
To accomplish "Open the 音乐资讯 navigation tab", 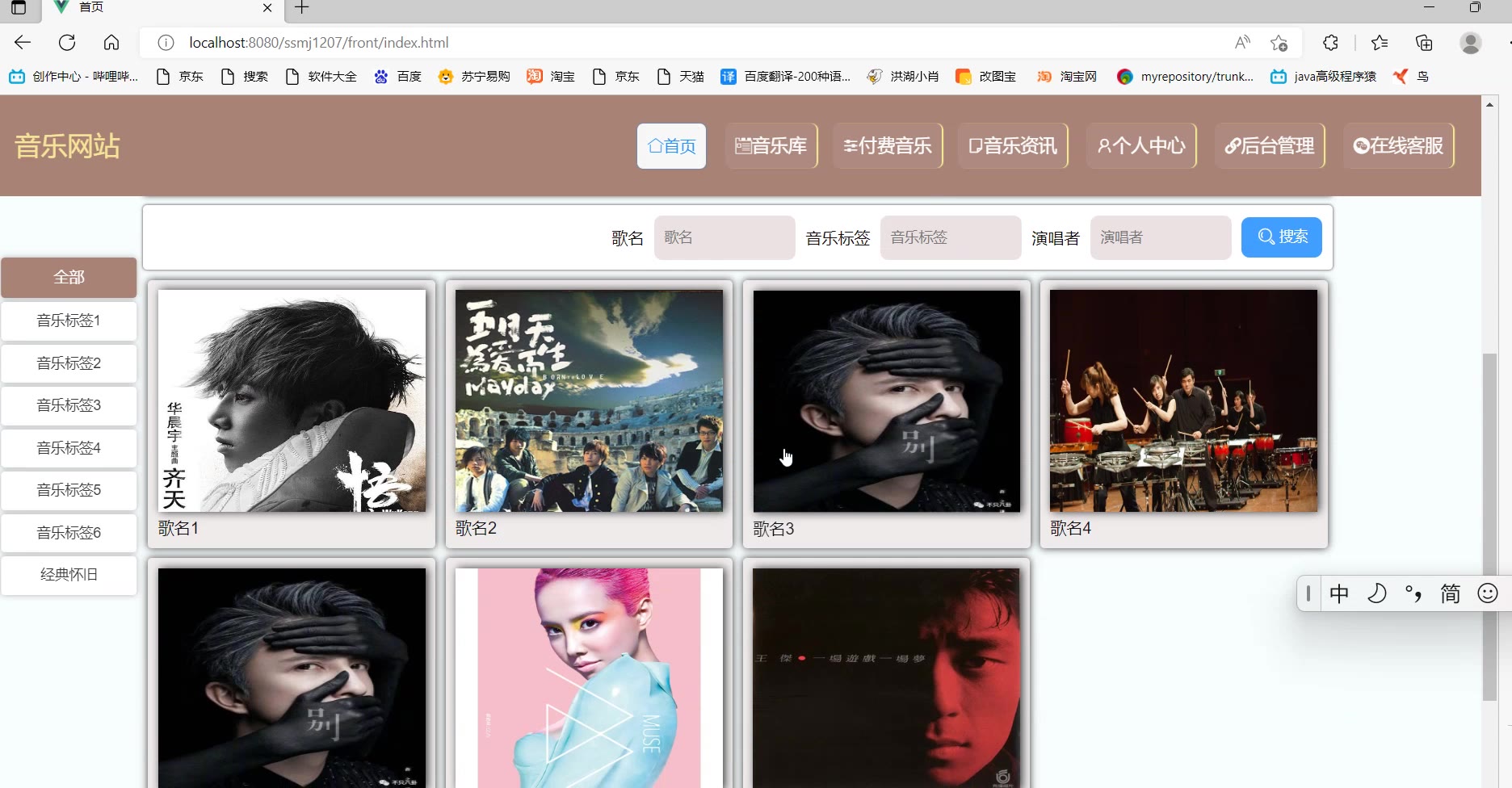I will 1013,146.
